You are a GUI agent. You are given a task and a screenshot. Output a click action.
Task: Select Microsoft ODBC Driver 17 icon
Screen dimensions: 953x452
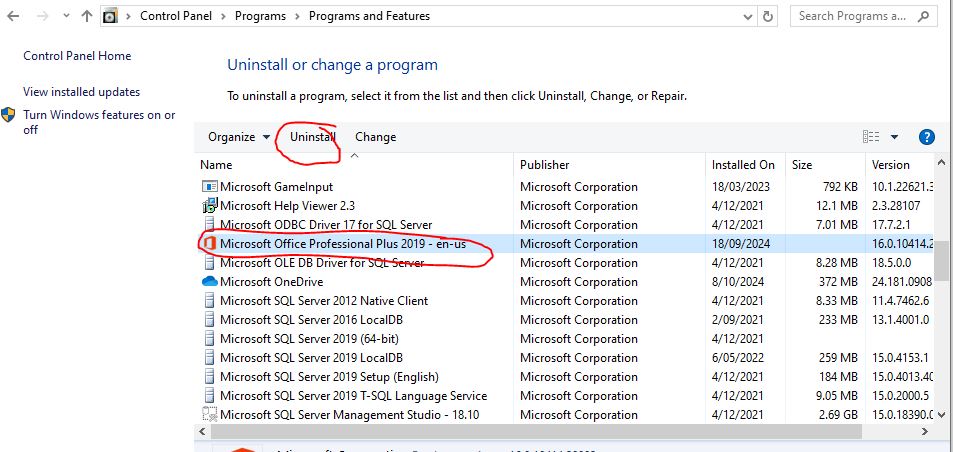(210, 225)
